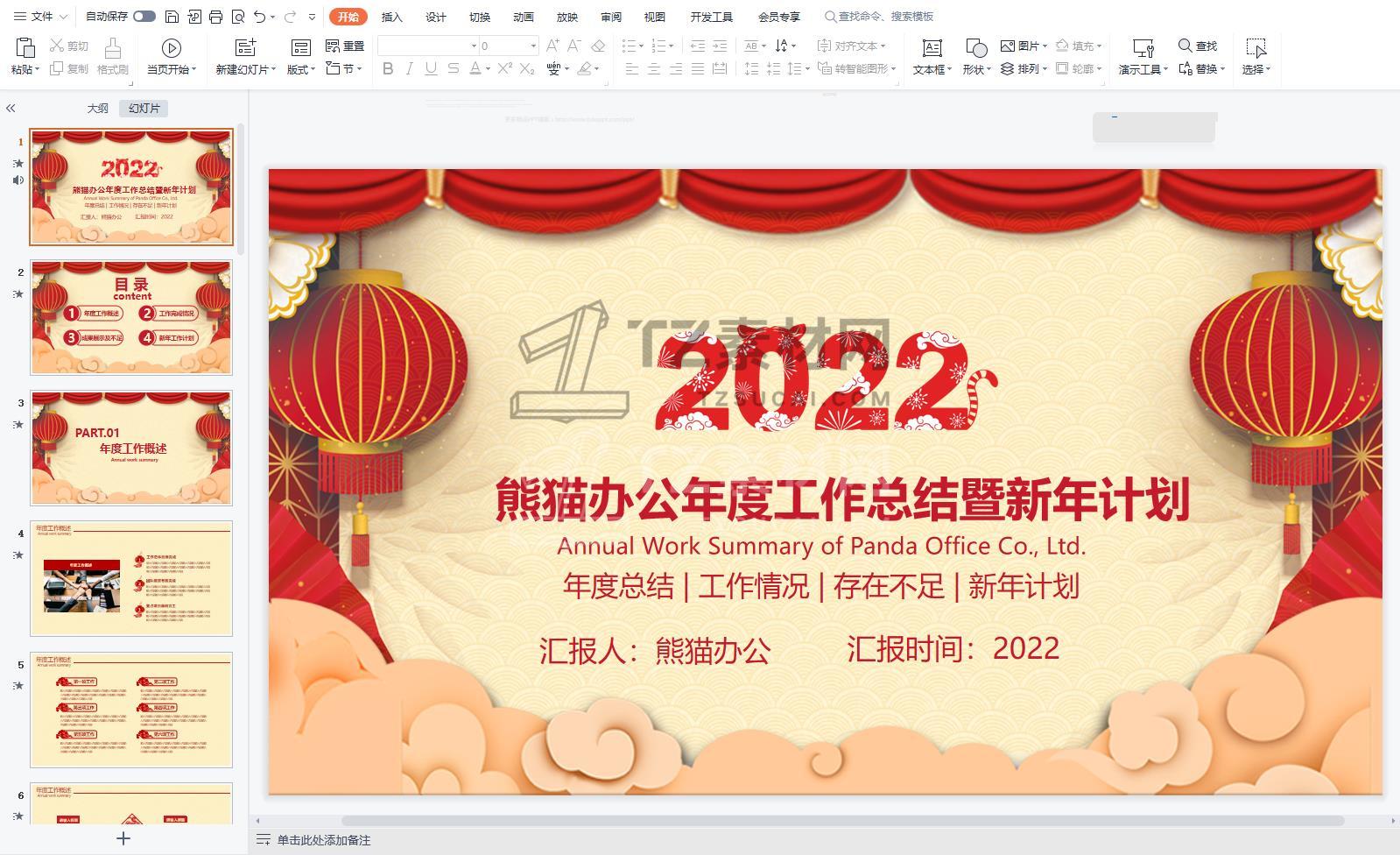Click the Copy (复制) icon
This screenshot has width=1400, height=855.
[57, 68]
